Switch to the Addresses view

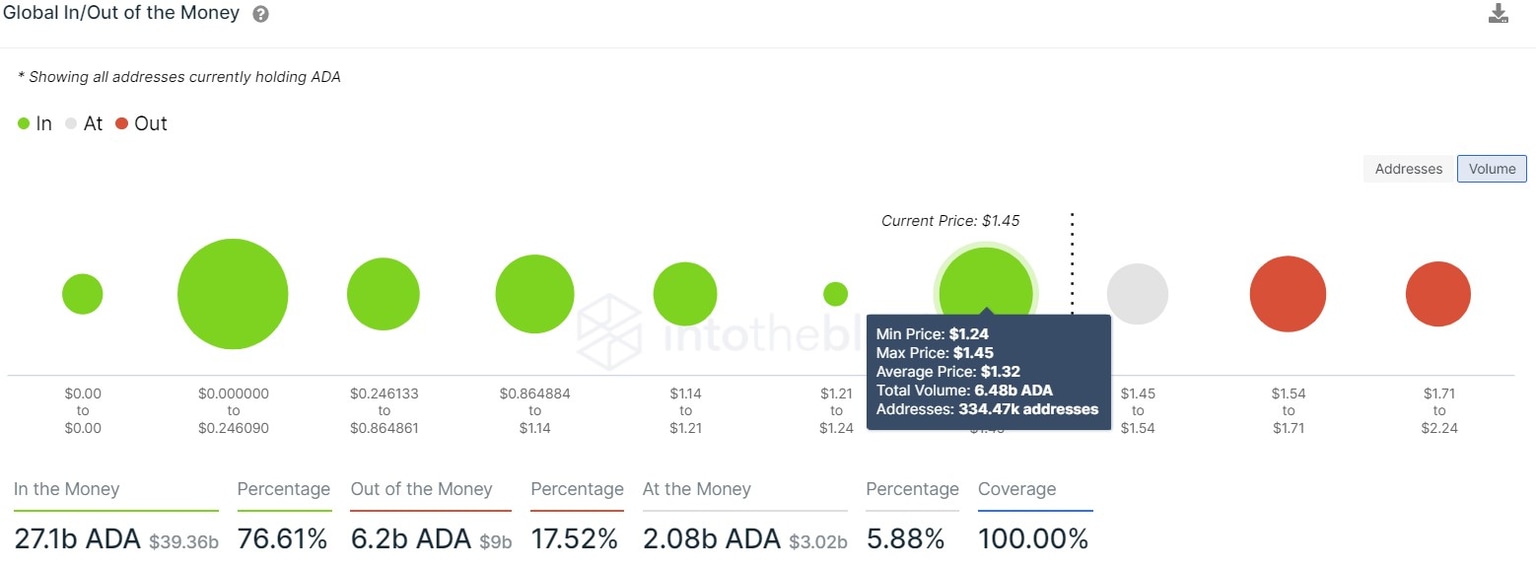pyautogui.click(x=1408, y=169)
